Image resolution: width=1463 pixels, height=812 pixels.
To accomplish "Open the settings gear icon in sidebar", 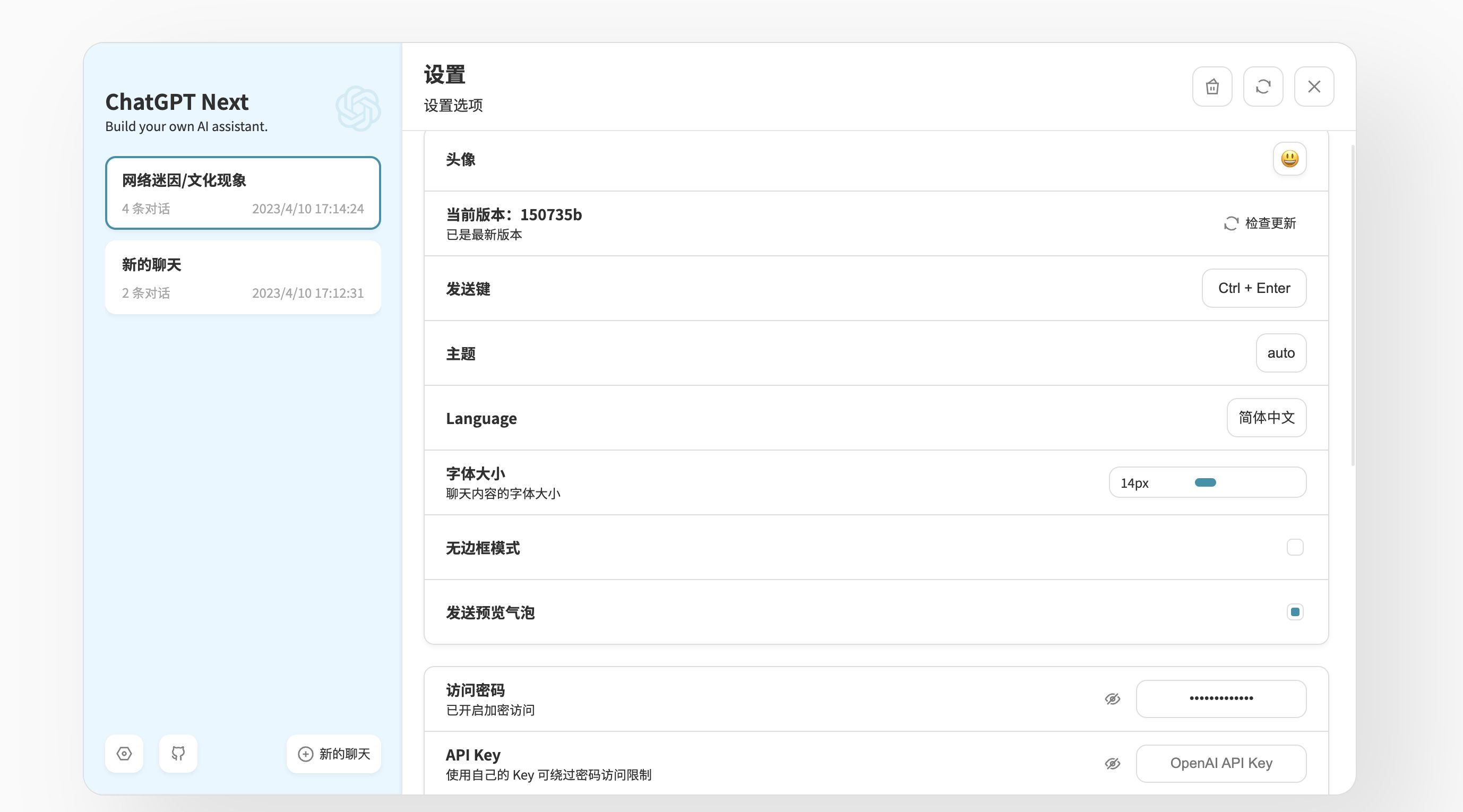I will 124,754.
